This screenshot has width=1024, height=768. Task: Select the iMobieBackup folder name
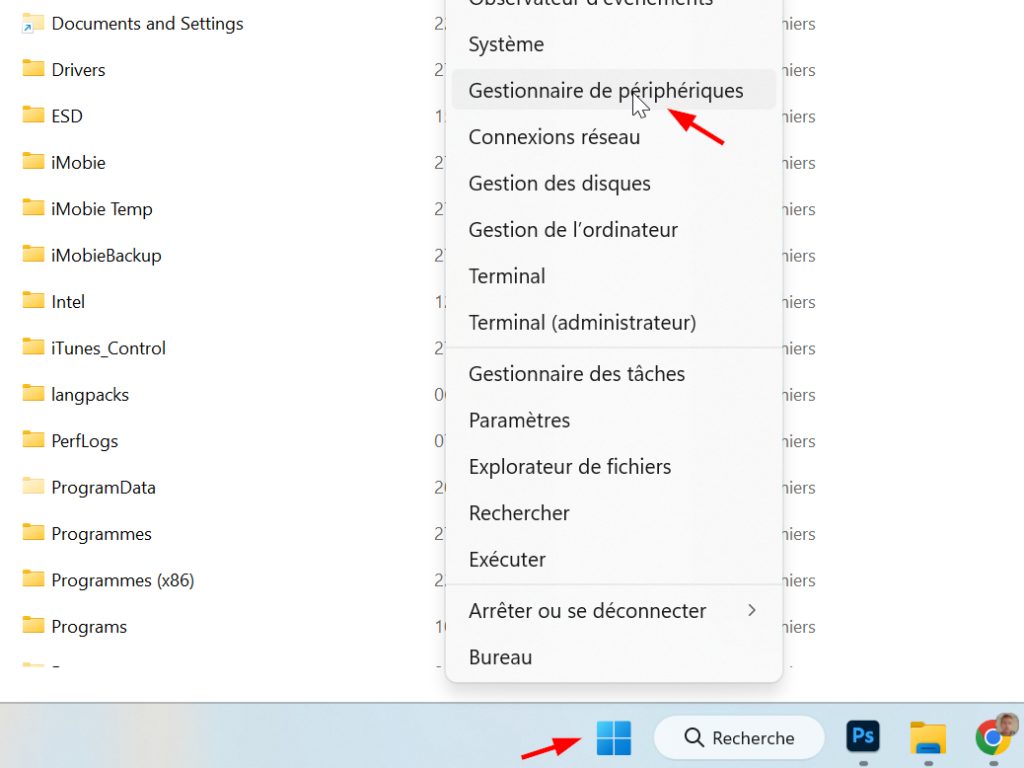pyautogui.click(x=106, y=255)
